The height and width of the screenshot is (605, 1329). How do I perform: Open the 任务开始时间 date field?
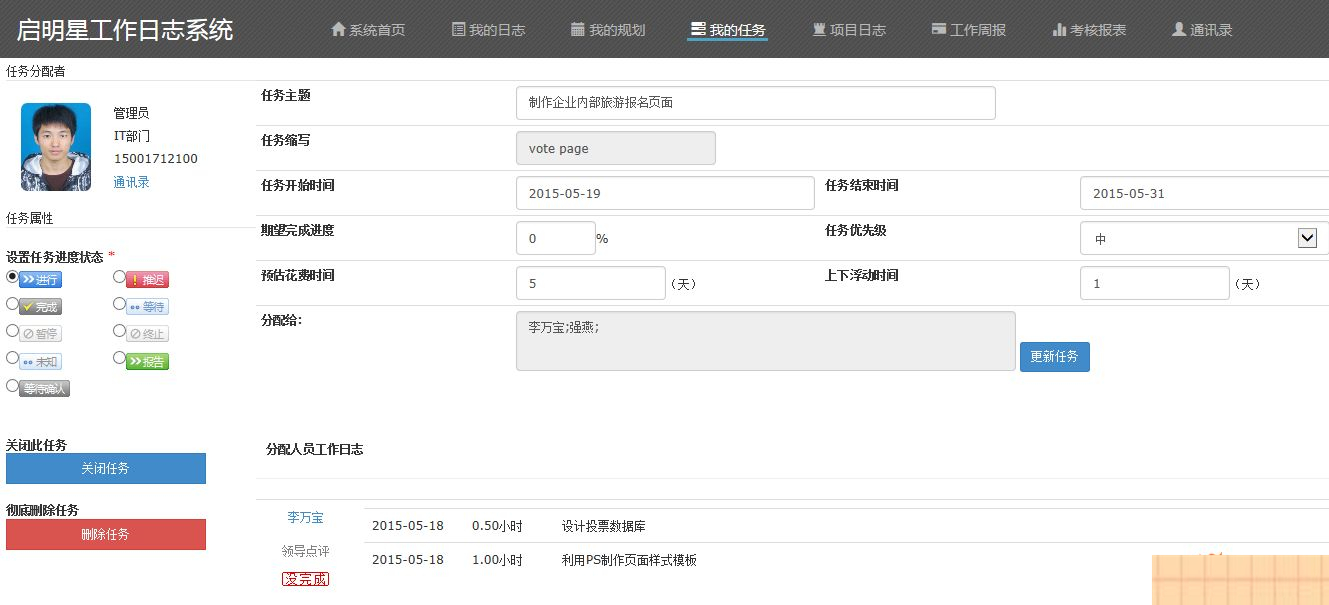664,192
